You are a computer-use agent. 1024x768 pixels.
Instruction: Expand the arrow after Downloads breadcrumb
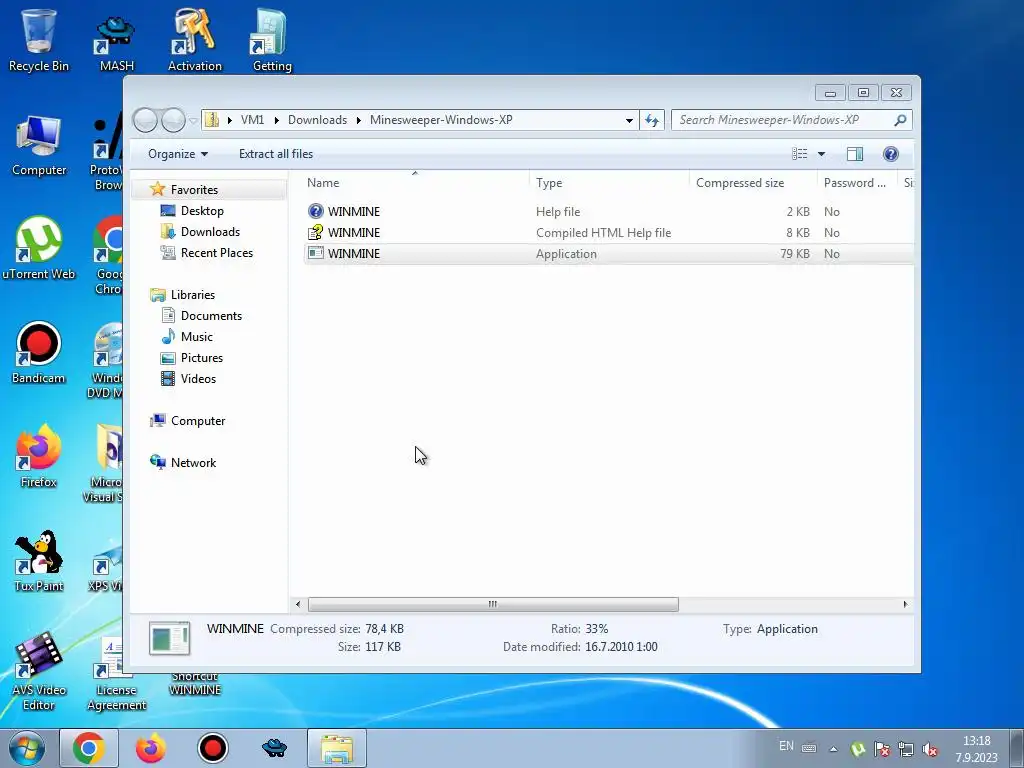click(359, 120)
